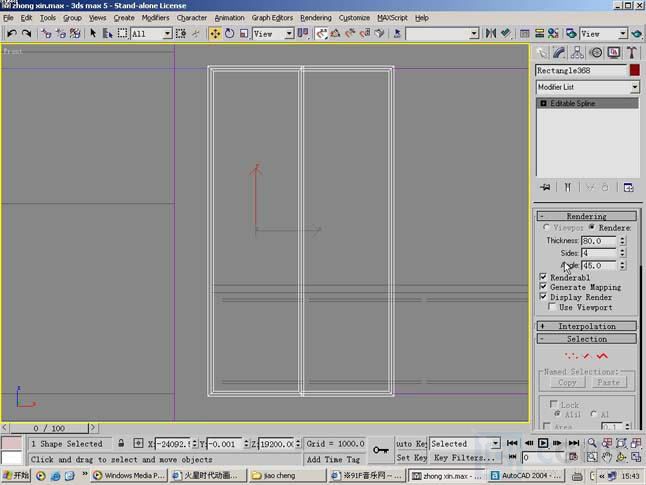Open the Material Editor icon

click(553, 33)
